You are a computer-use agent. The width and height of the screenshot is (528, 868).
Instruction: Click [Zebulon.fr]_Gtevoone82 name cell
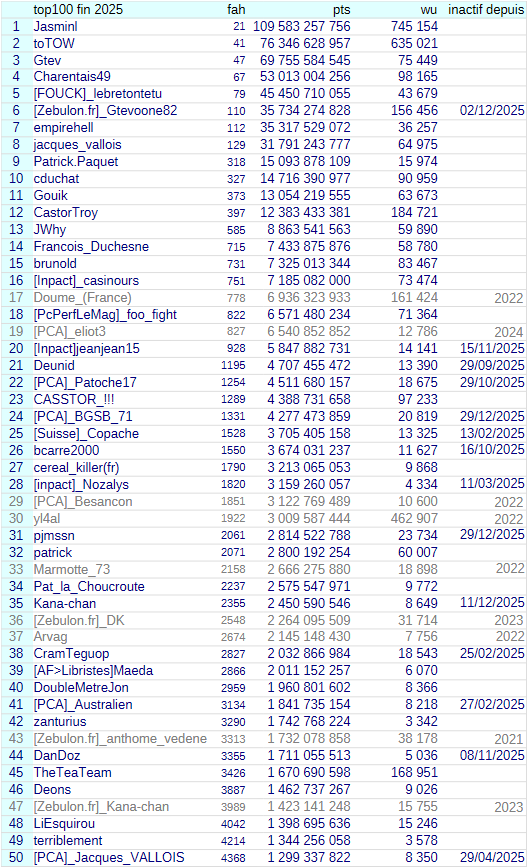[105, 111]
